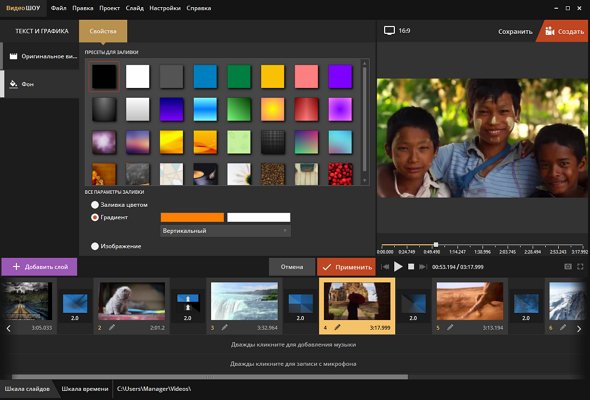Open the Слайд menu
This screenshot has height=400, width=590.
pyautogui.click(x=134, y=8)
